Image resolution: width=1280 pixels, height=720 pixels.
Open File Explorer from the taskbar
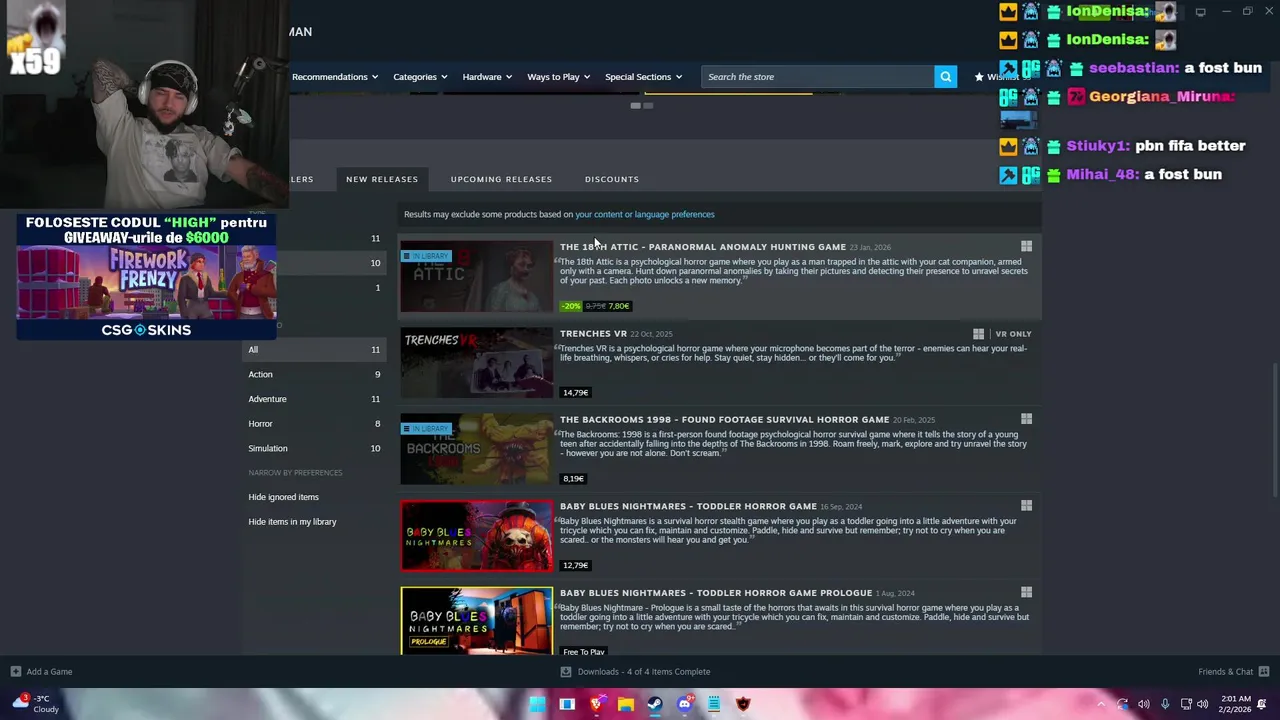click(625, 704)
